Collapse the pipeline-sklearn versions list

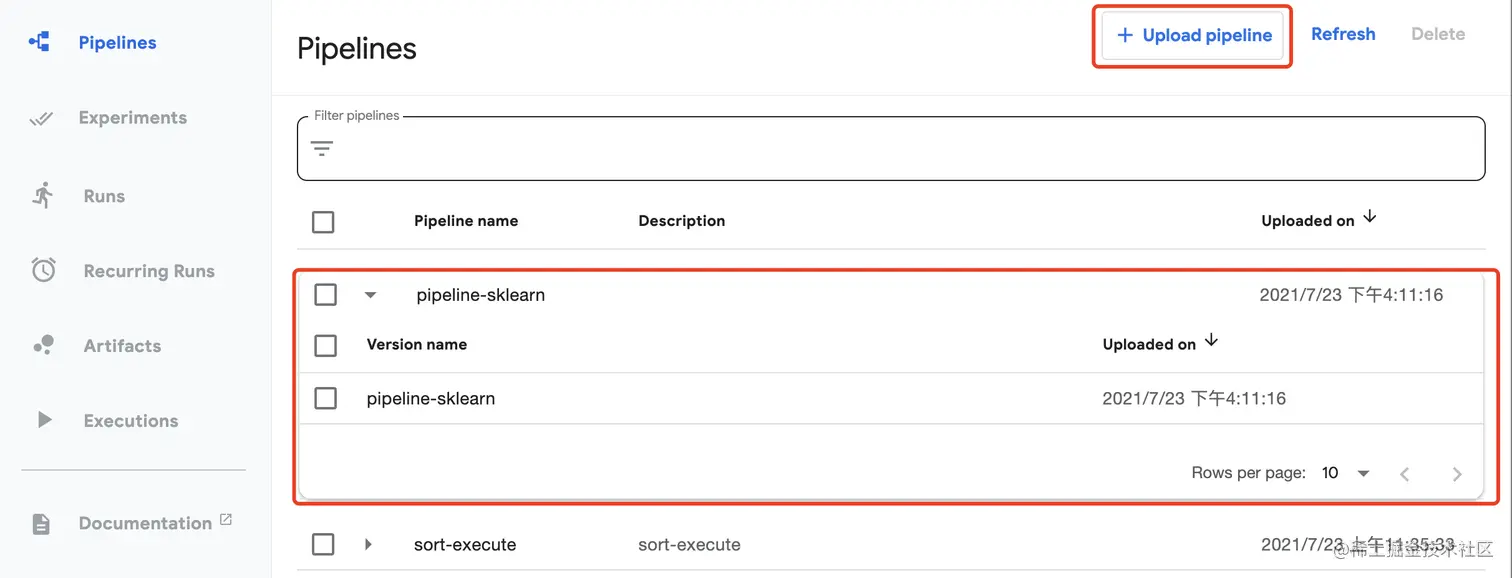pyautogui.click(x=370, y=295)
